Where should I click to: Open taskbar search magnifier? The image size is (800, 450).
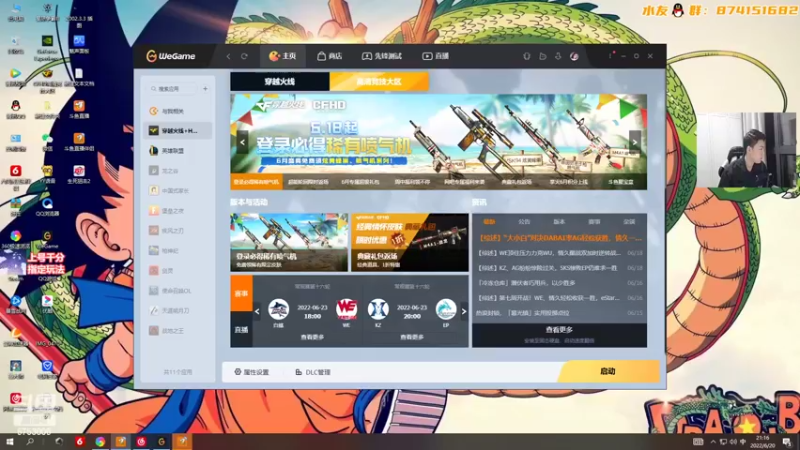[x=30, y=442]
